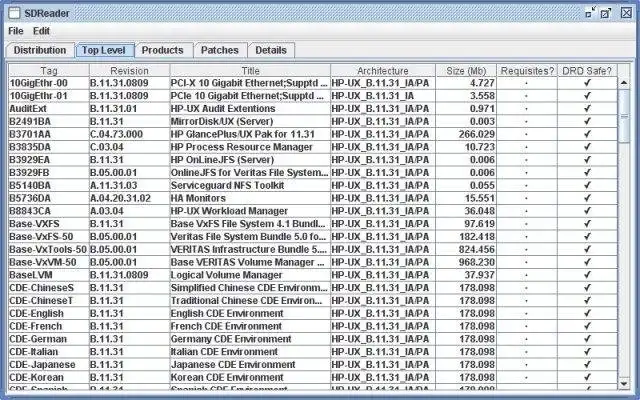Sort by the Revision column header
This screenshot has height=400, width=640.
129,71
